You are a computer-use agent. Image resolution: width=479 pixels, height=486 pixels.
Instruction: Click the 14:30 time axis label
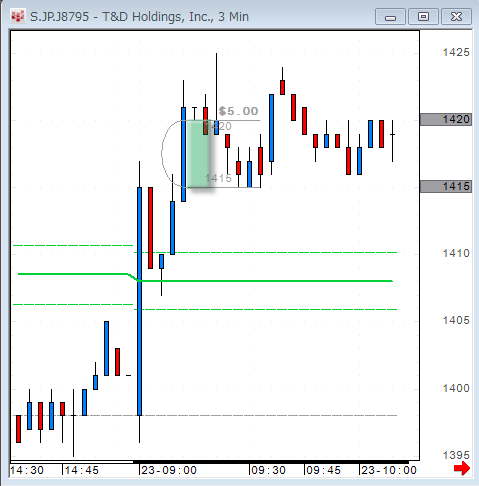coord(27,470)
